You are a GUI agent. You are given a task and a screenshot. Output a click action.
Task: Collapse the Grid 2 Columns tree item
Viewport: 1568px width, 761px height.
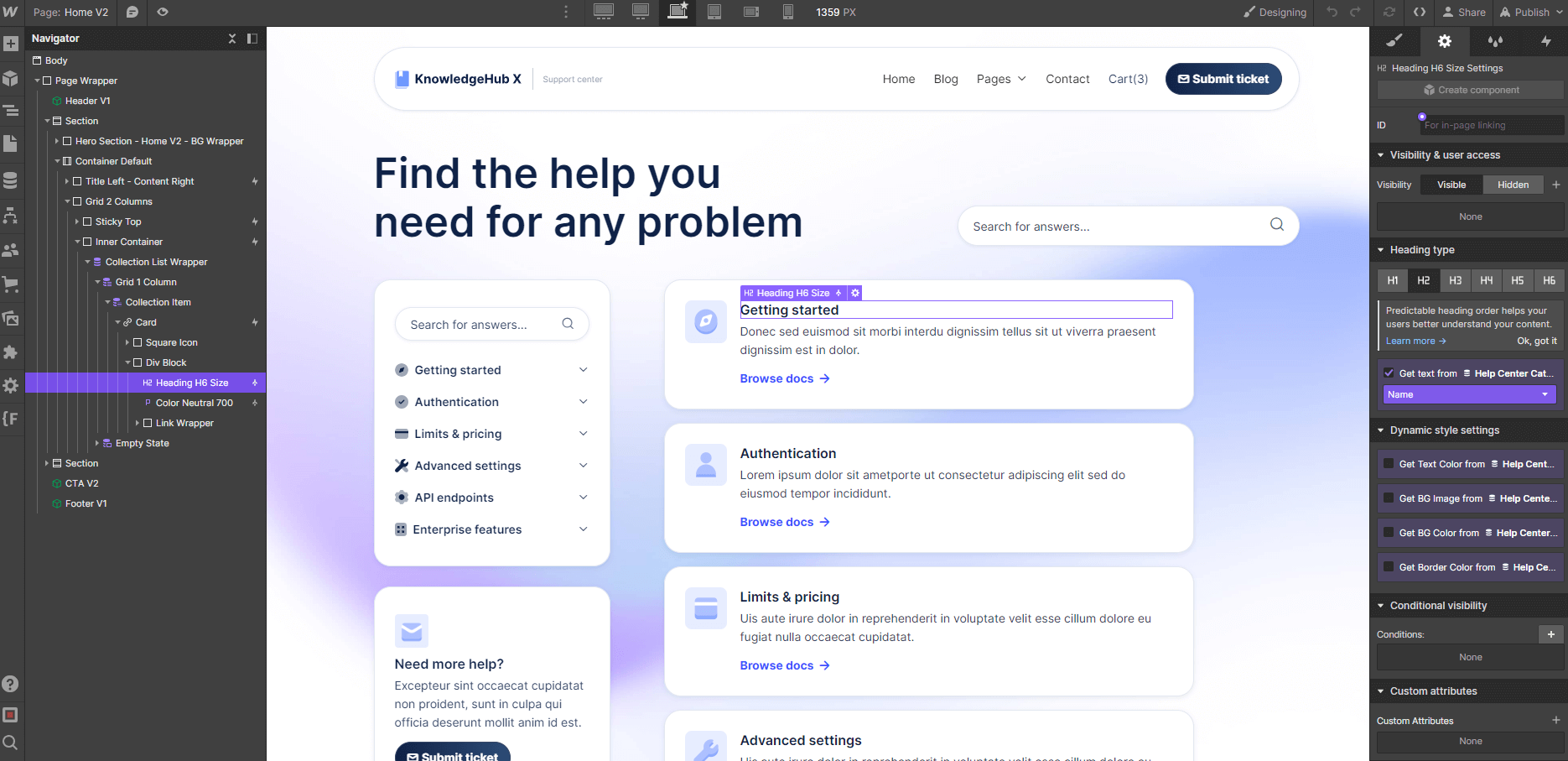click(68, 201)
